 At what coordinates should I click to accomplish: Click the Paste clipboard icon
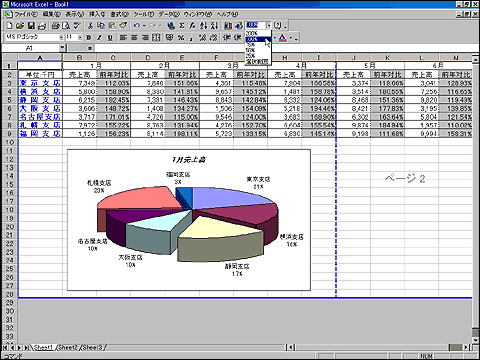[x=112, y=26]
